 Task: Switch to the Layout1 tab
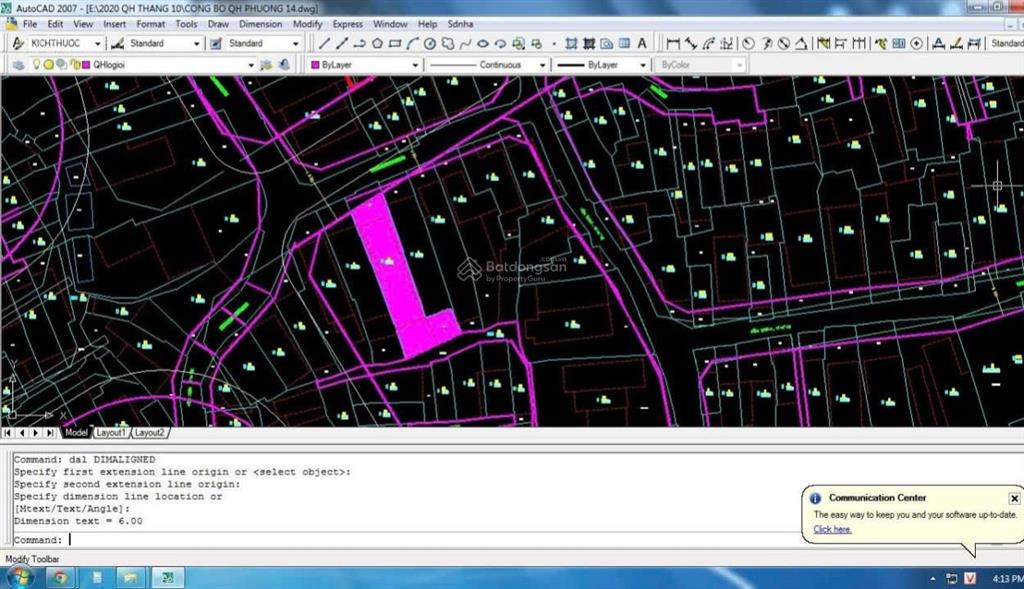point(110,433)
